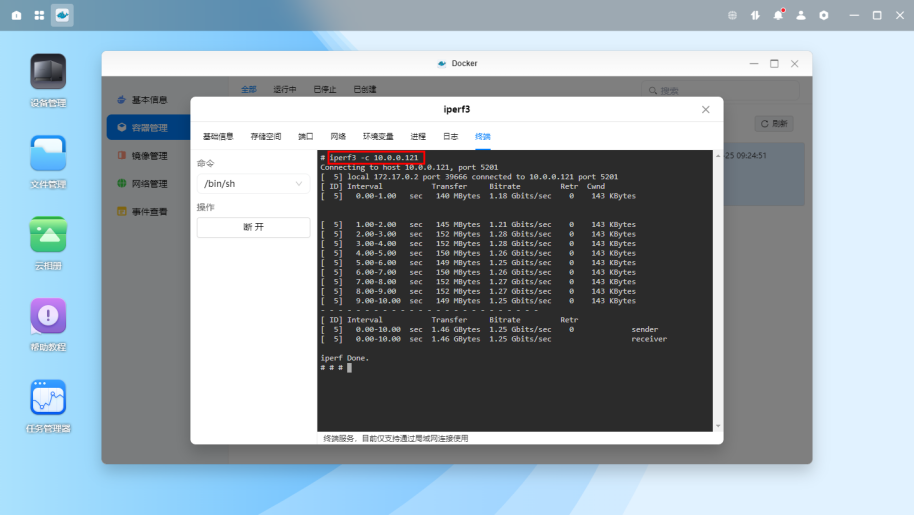The width and height of the screenshot is (914, 515).
Task: Switch to the 环境变量 tab
Action: click(x=378, y=136)
